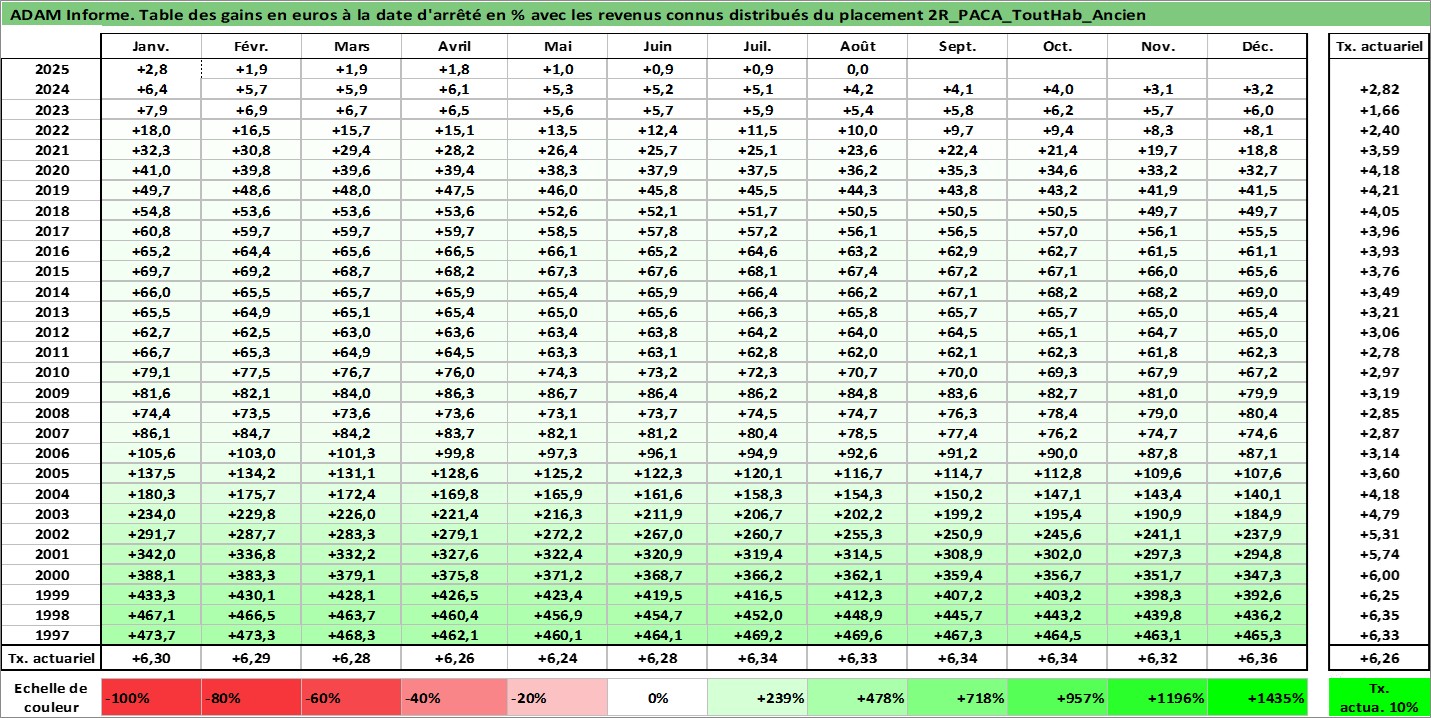This screenshot has height=718, width=1431.
Task: Select the -80% color scale swatch
Action: pos(252,698)
